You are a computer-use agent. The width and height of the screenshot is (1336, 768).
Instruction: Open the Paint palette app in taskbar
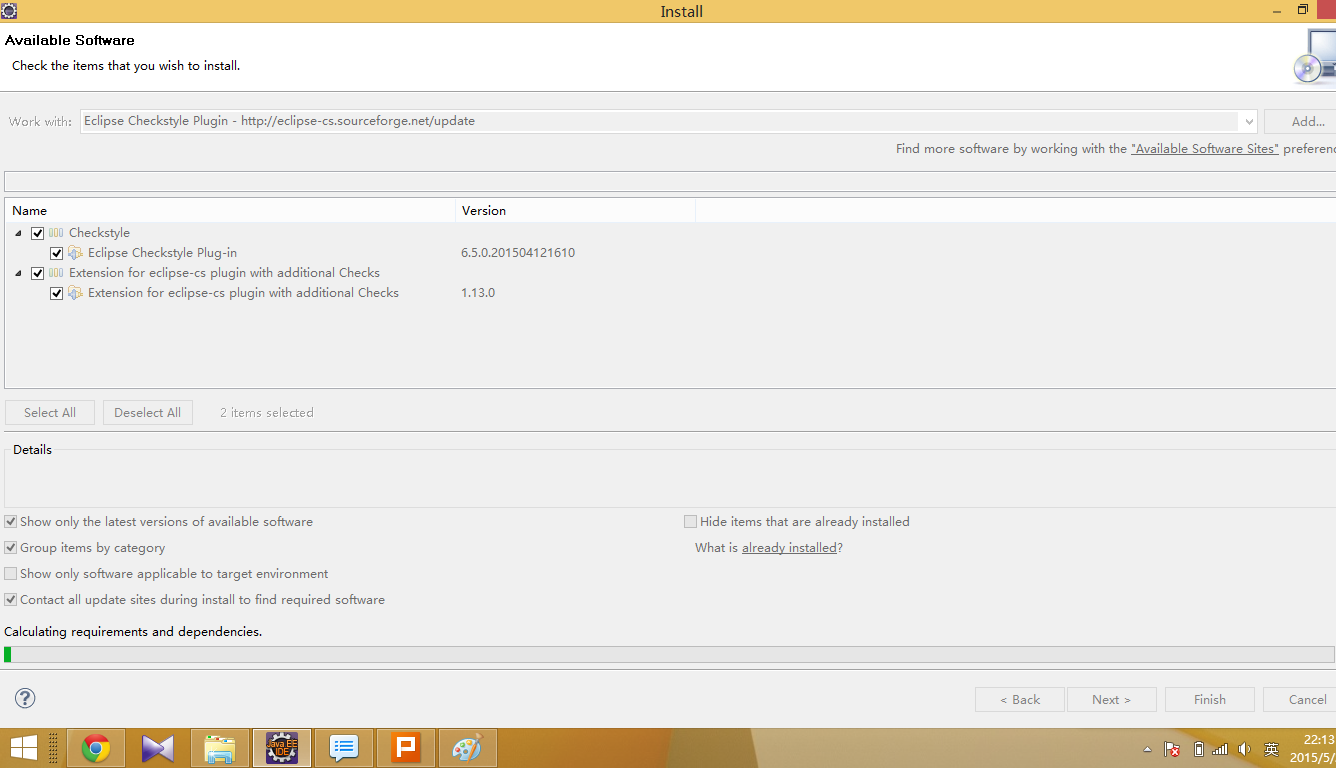pos(468,748)
